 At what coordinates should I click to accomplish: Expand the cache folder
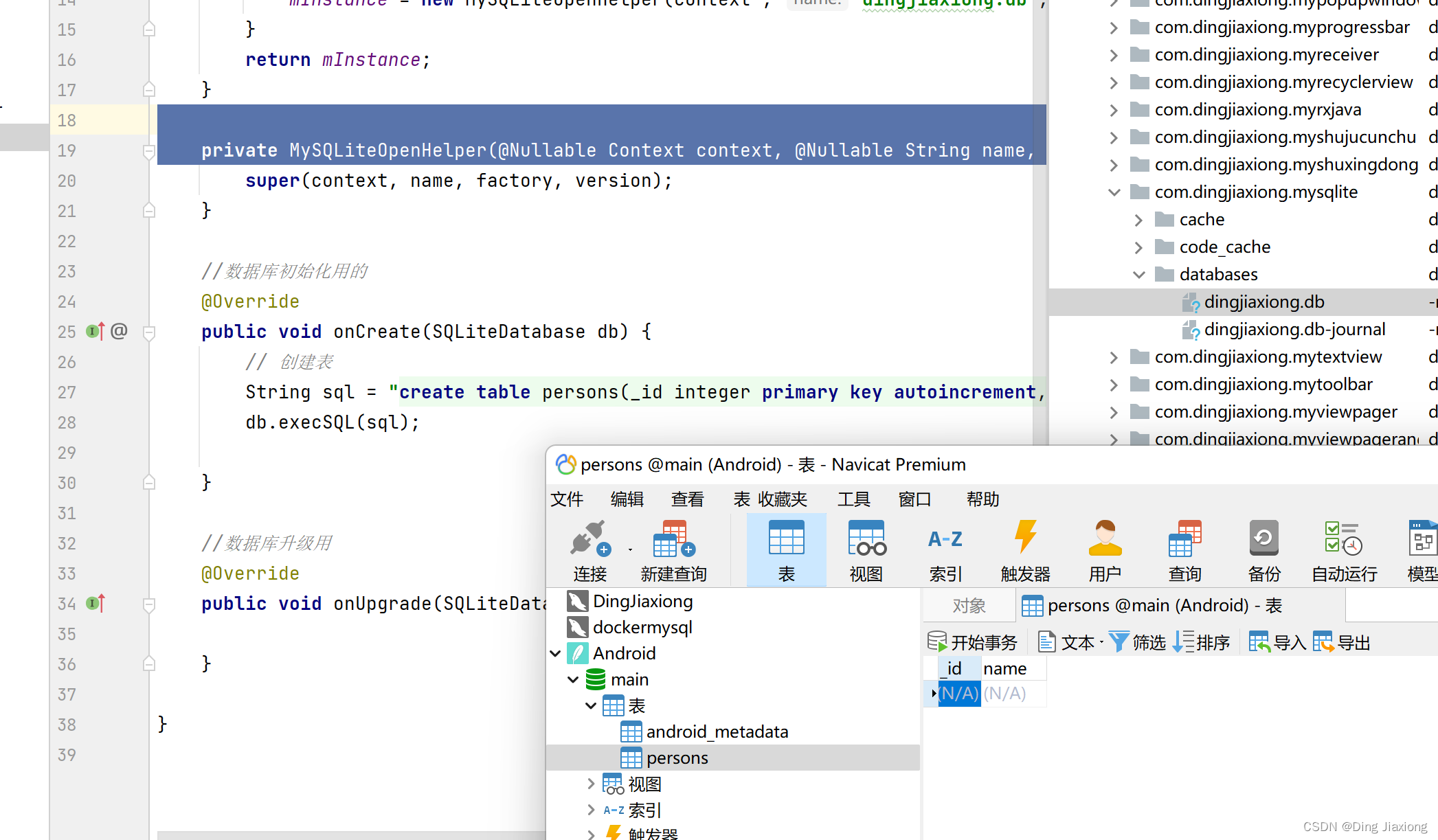click(x=1139, y=220)
